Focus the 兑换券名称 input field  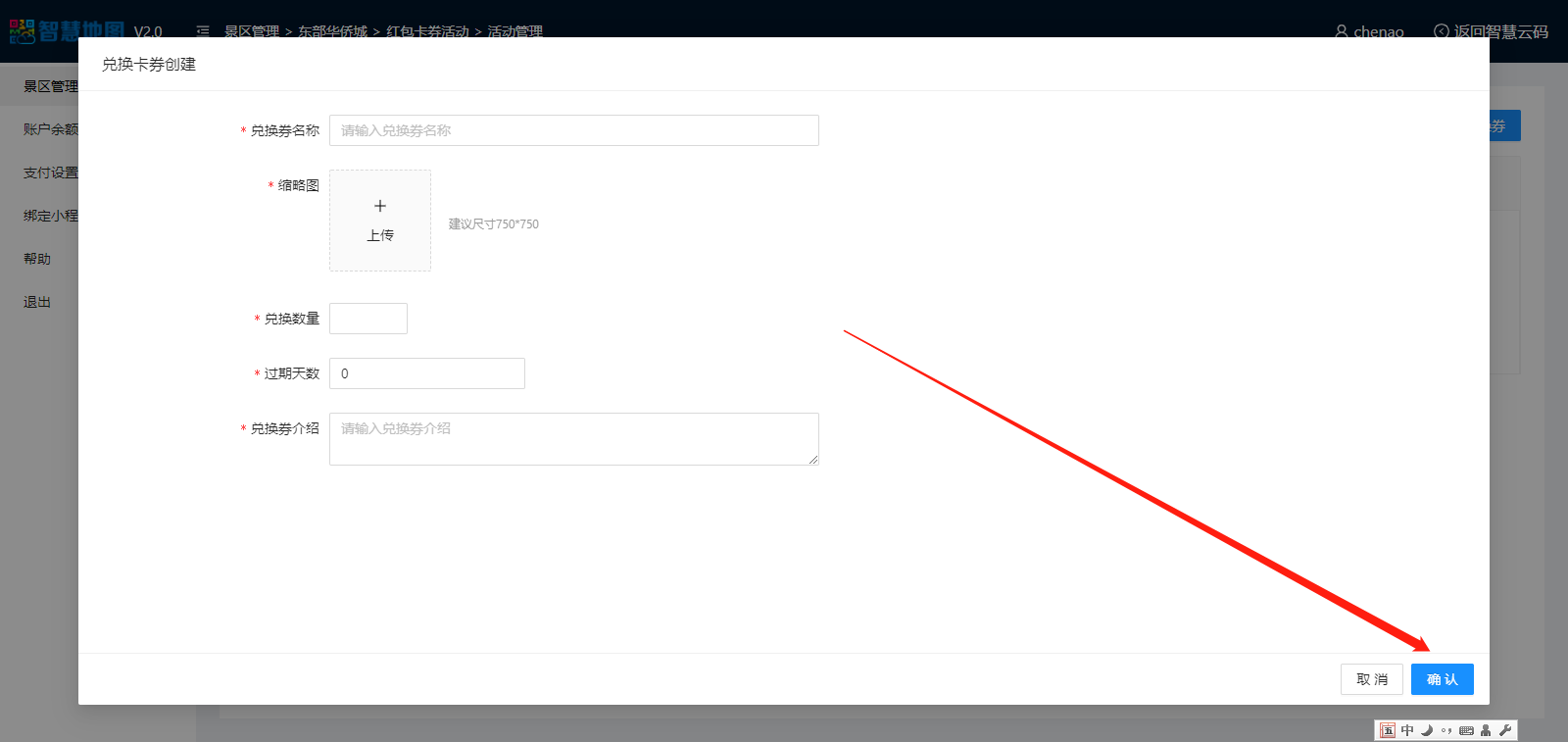pyautogui.click(x=573, y=130)
